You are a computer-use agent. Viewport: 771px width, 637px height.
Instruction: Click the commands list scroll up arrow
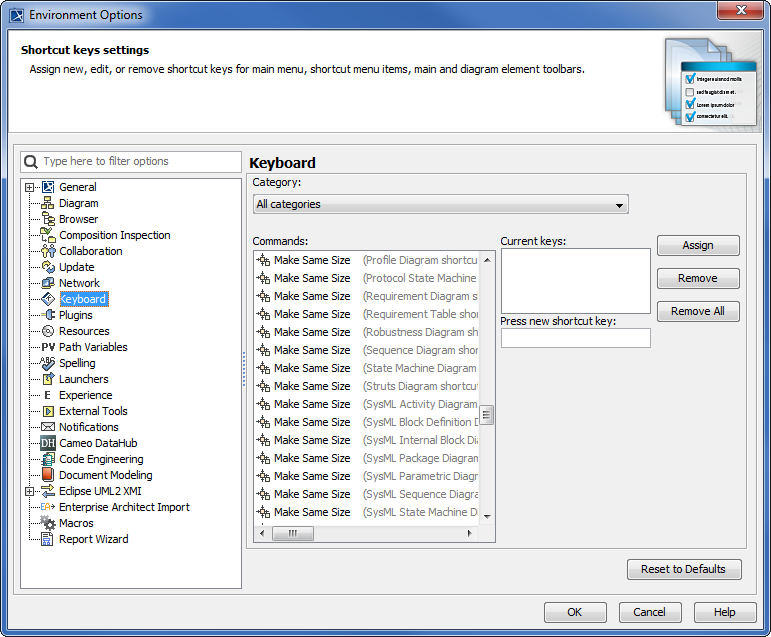point(487,260)
